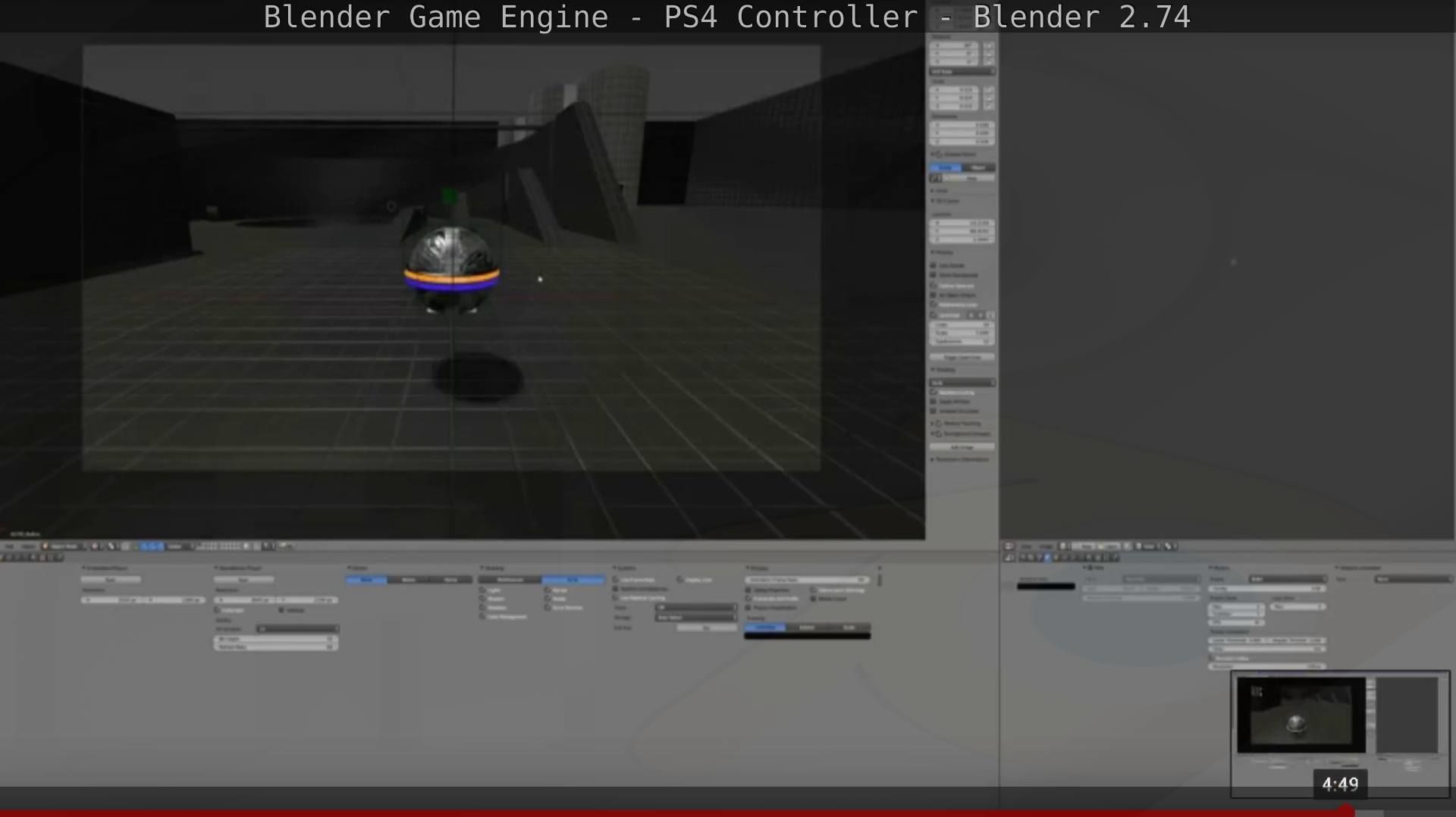Open rotation mode dropdown in sidebar
Image resolution: width=1456 pixels, height=817 pixels.
point(962,72)
